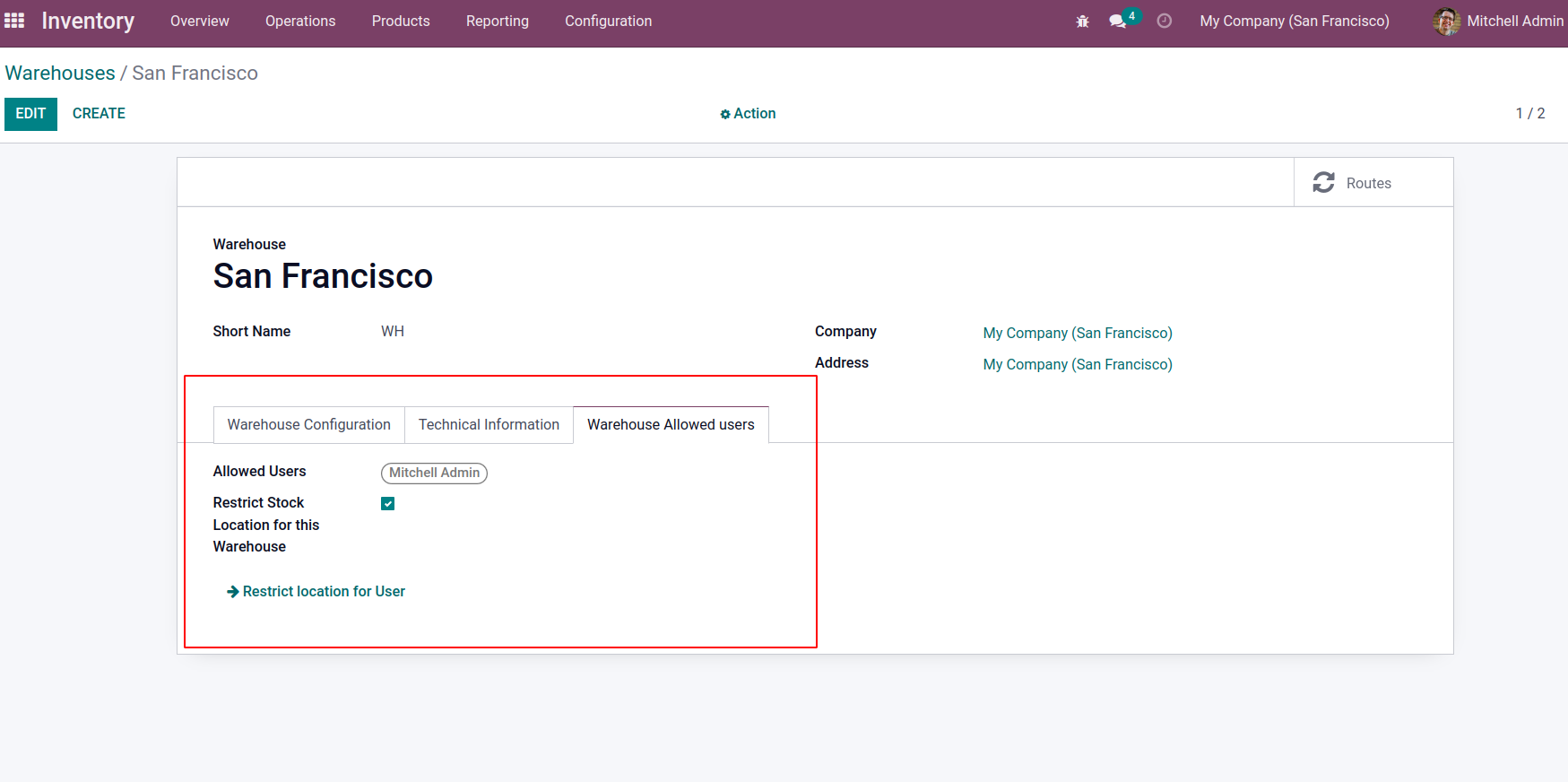Open My Company switcher dropdown

click(x=1294, y=21)
